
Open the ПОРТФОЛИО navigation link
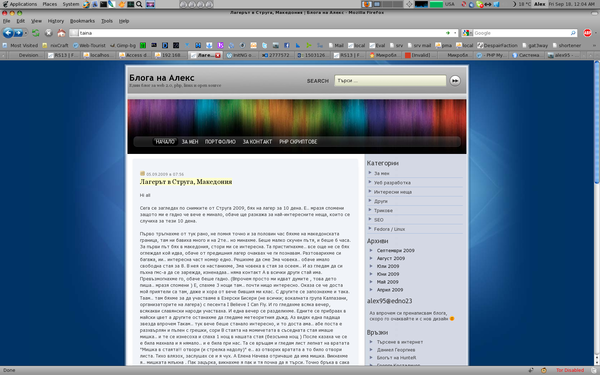tap(220, 142)
